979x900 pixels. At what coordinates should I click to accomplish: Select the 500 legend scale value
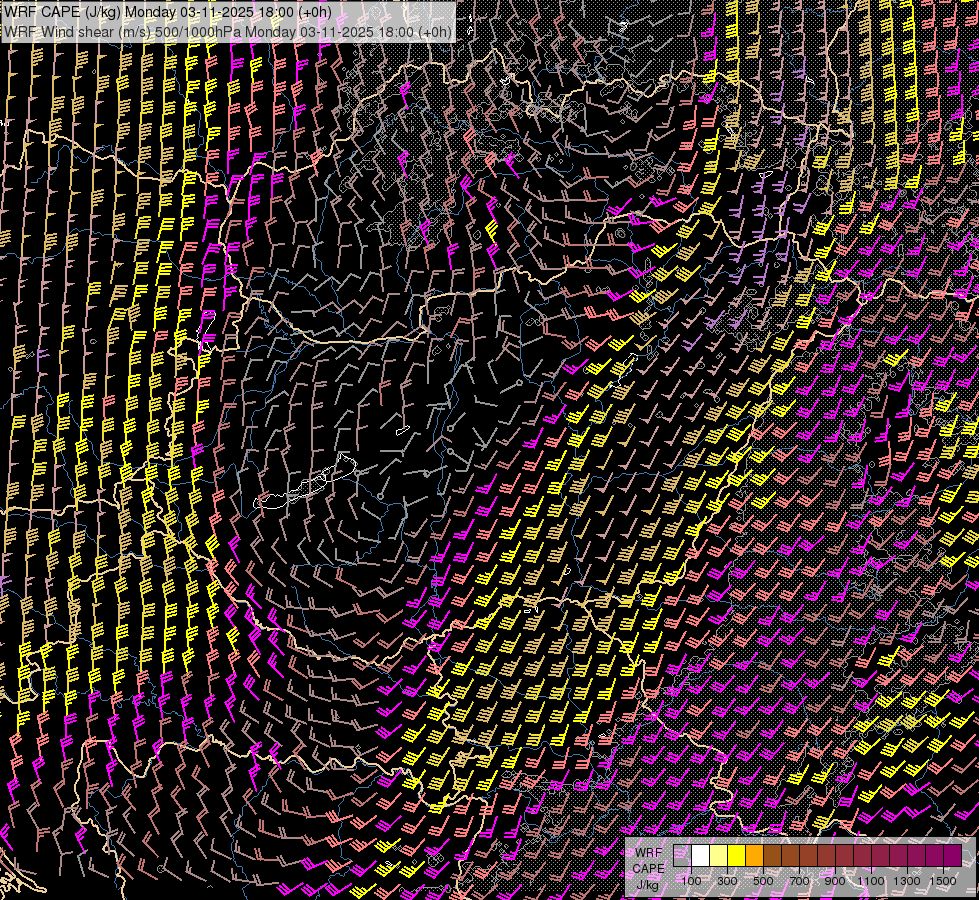(x=764, y=881)
